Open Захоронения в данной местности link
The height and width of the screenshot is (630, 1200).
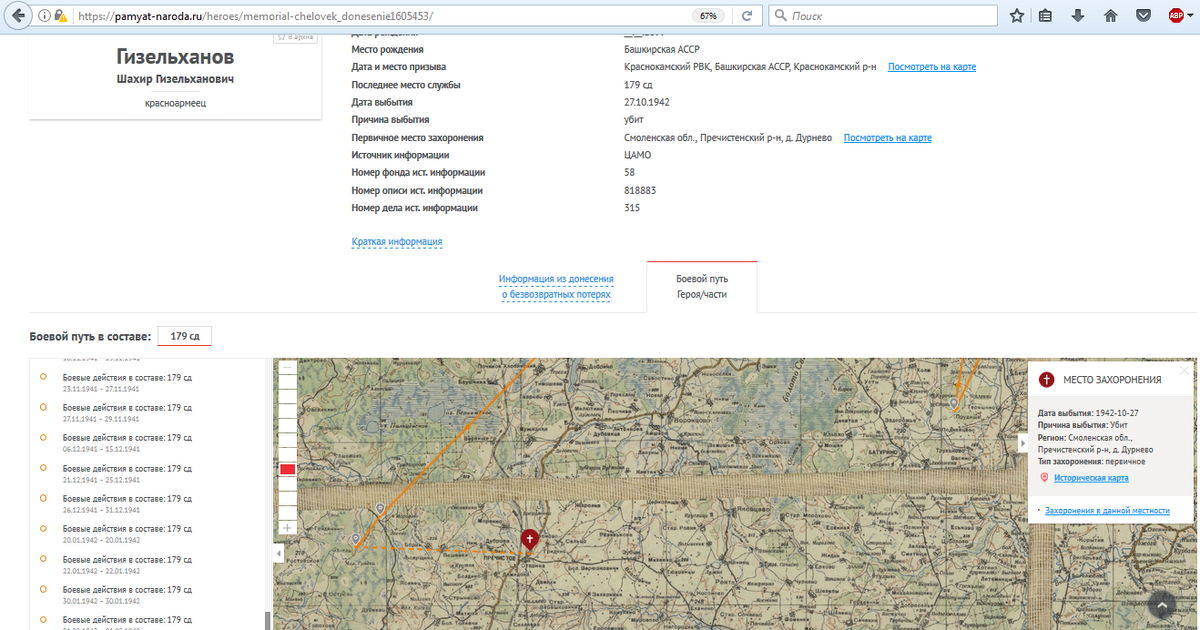coord(1107,510)
